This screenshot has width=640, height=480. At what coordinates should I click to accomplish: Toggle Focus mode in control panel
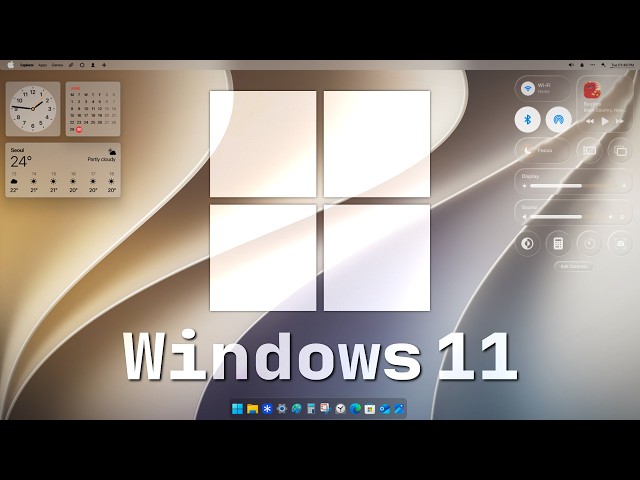tap(542, 151)
